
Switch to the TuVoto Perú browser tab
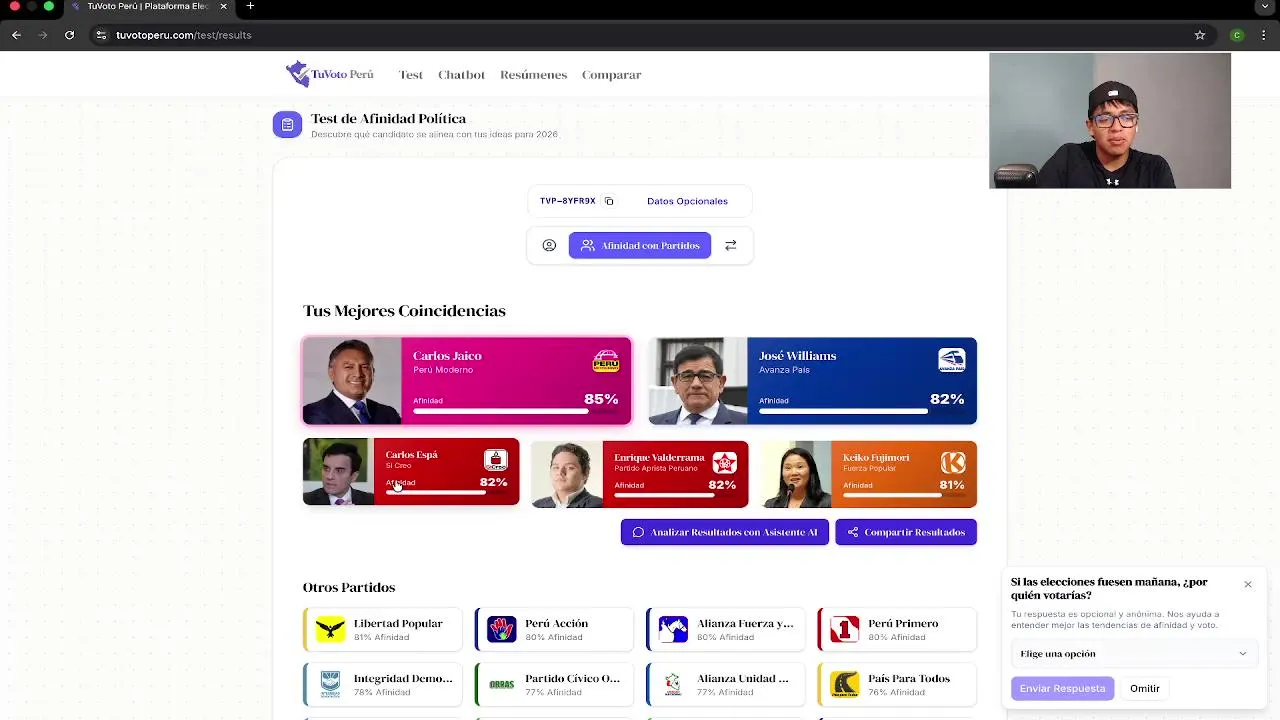click(x=150, y=7)
